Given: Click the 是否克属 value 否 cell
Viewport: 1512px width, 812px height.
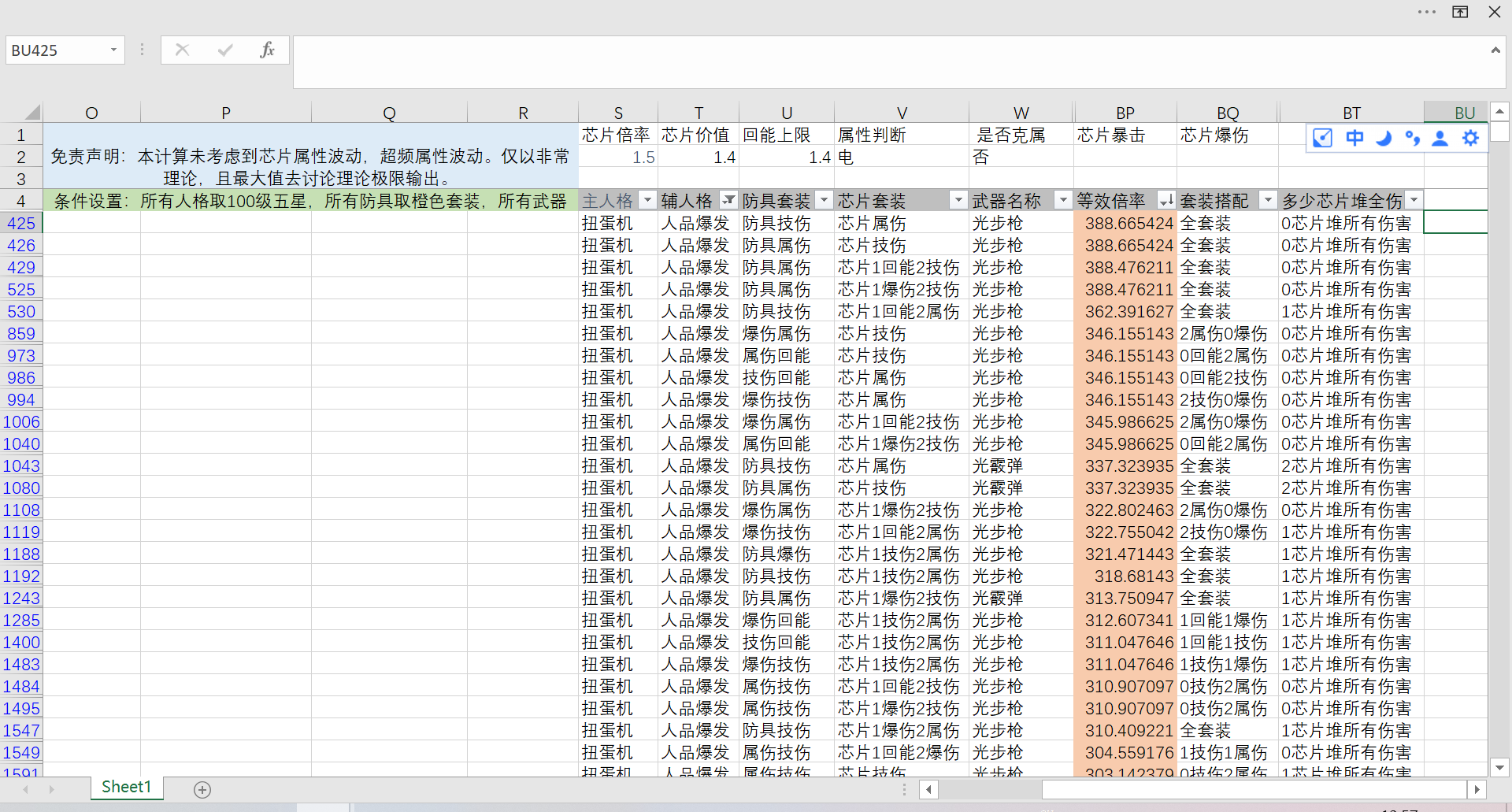Looking at the screenshot, I should point(1021,157).
